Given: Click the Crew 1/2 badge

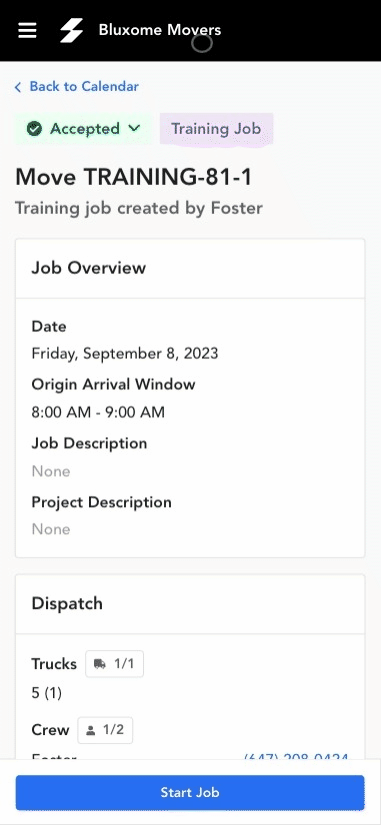Looking at the screenshot, I should click(x=105, y=730).
